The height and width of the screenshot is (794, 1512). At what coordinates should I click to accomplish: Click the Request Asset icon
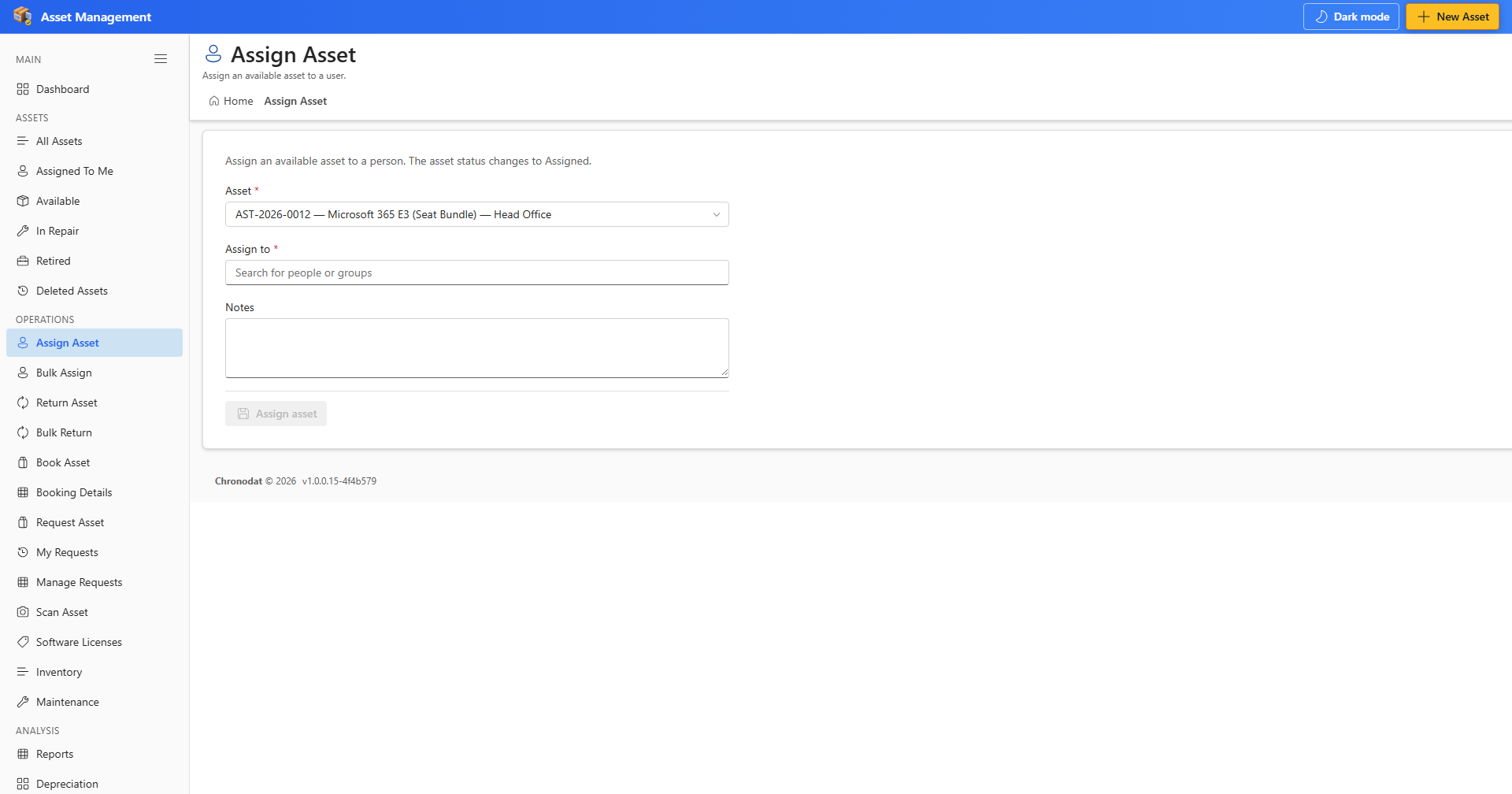23,522
